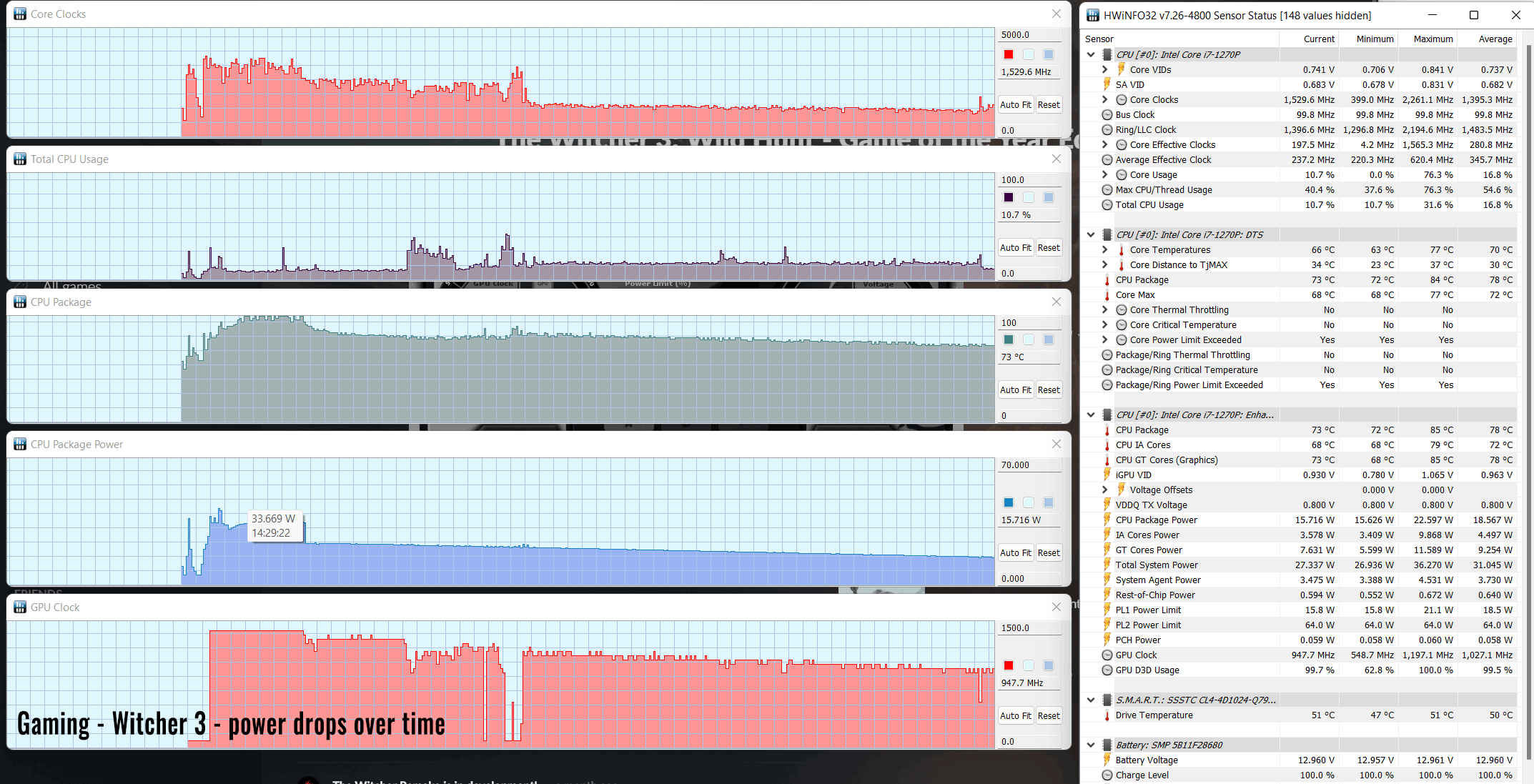1534x784 pixels.
Task: Click the CPU Package Power lightning icon
Action: tap(1107, 520)
